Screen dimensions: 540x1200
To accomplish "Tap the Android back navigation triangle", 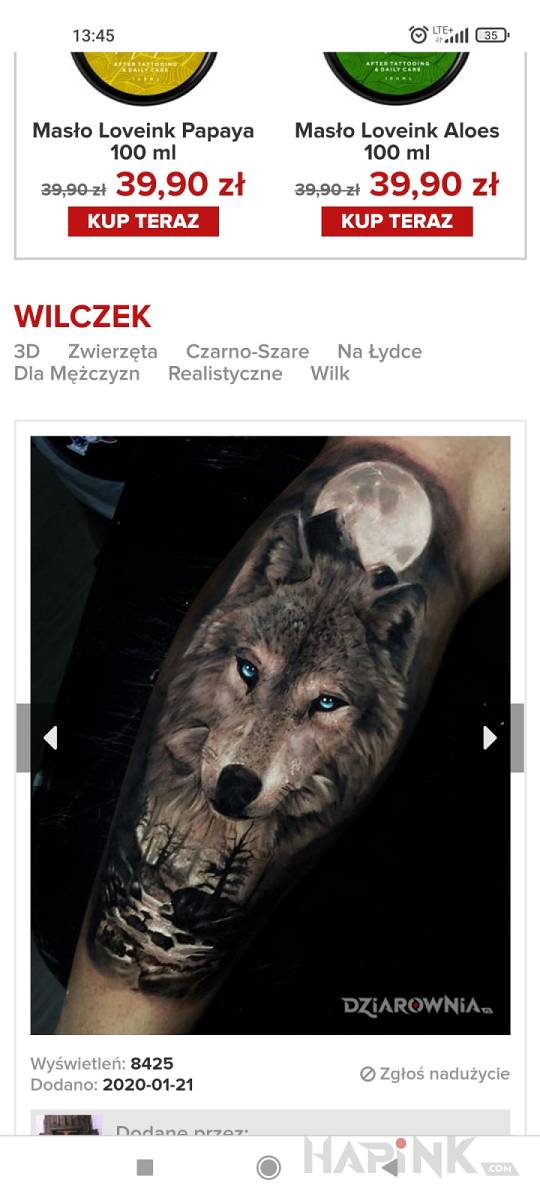I will pos(391,1167).
